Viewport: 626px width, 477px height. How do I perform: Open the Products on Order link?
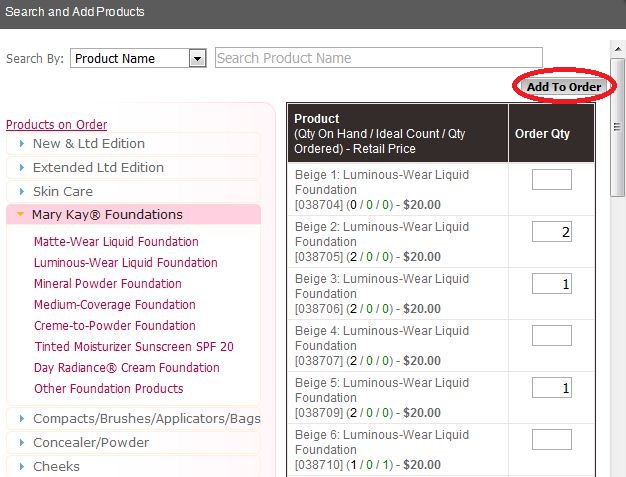point(56,125)
